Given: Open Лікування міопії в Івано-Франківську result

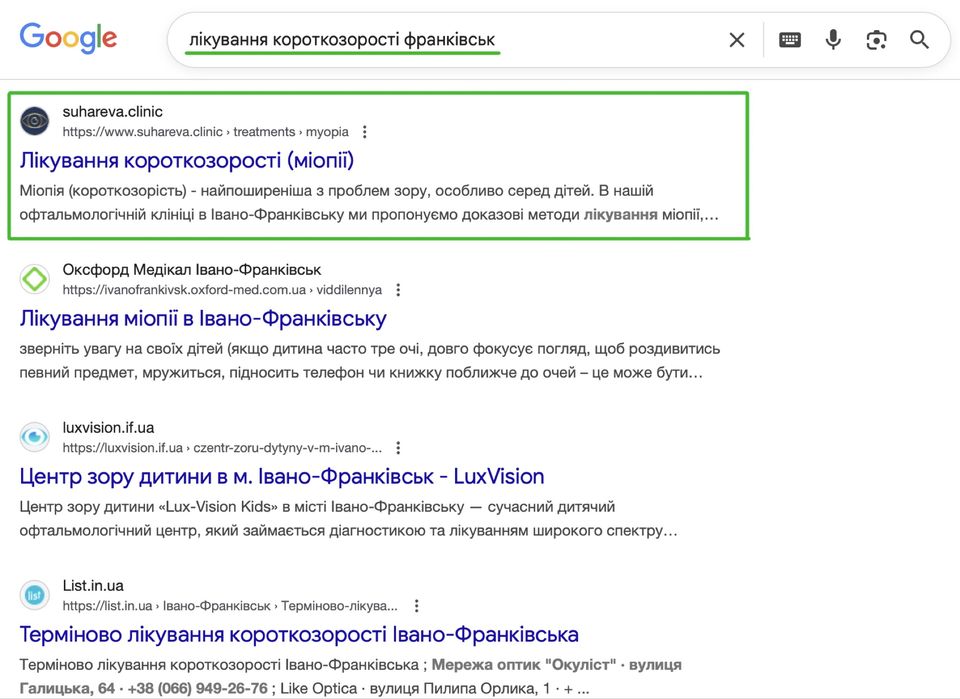Looking at the screenshot, I should coord(203,318).
